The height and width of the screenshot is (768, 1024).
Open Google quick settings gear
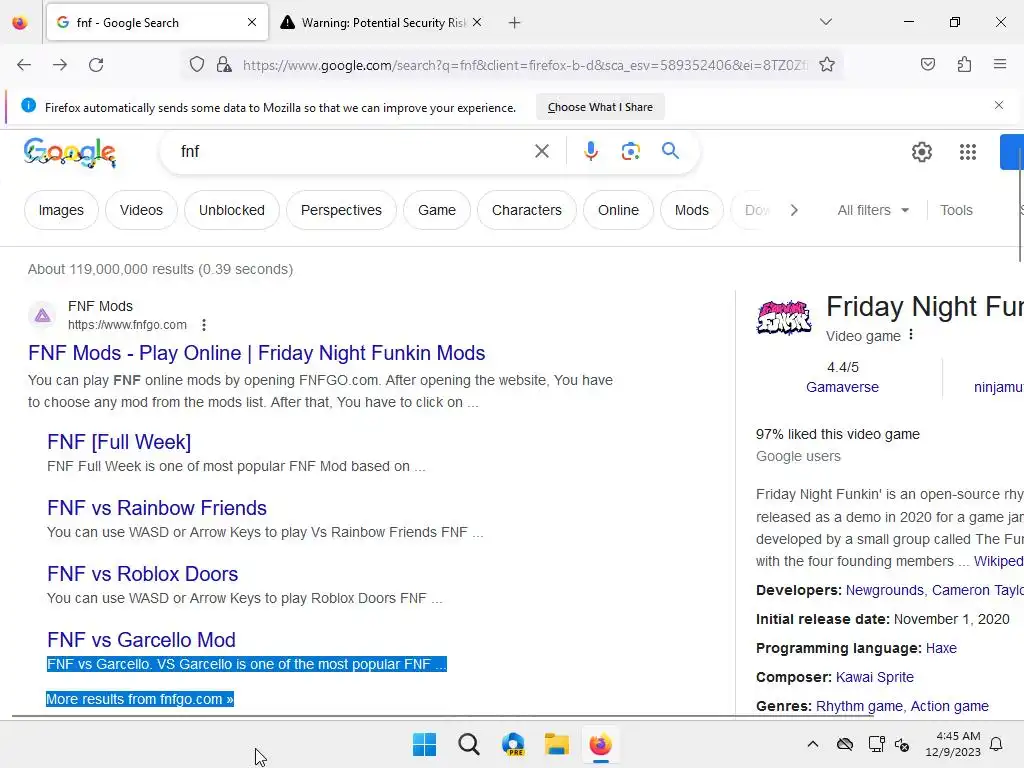click(x=921, y=152)
